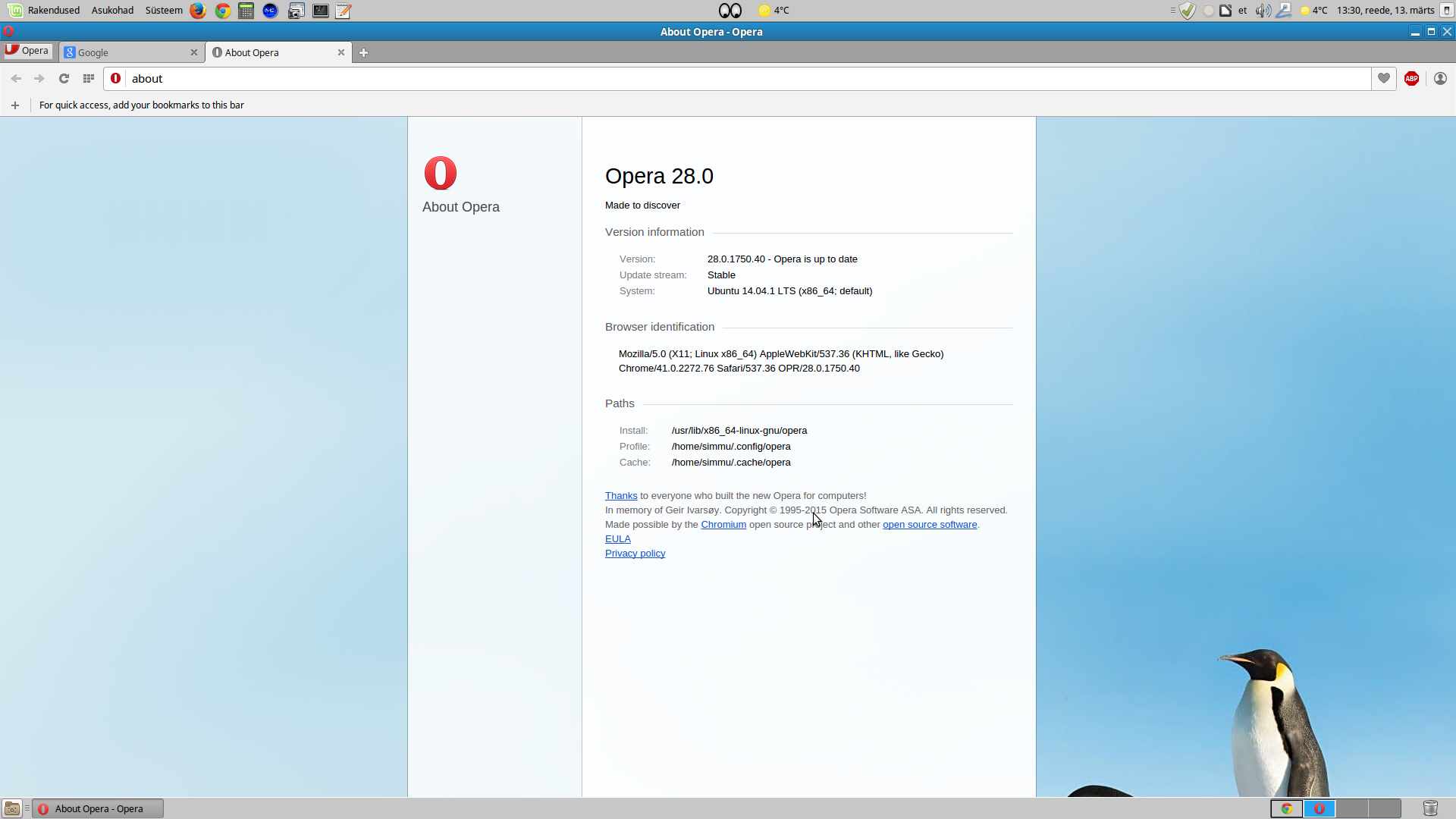Open the Süsteem system menu
The width and height of the screenshot is (1456, 819).
click(164, 11)
